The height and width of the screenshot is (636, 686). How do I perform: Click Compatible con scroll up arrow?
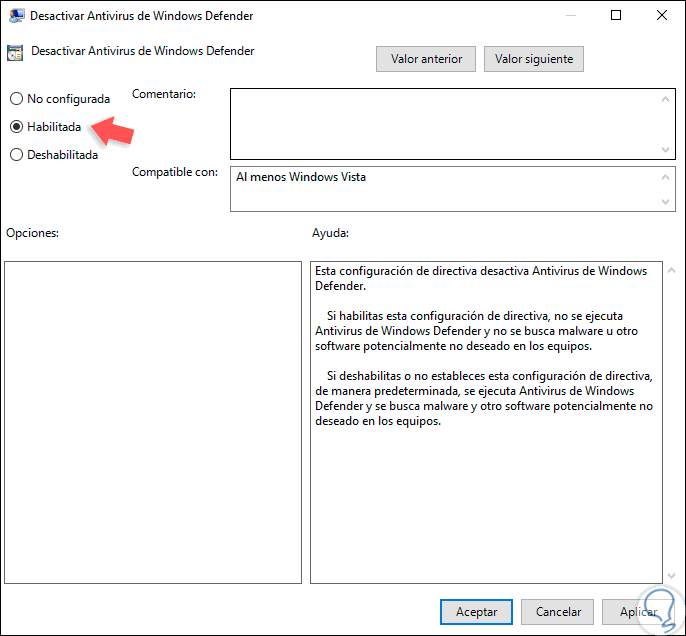click(665, 177)
